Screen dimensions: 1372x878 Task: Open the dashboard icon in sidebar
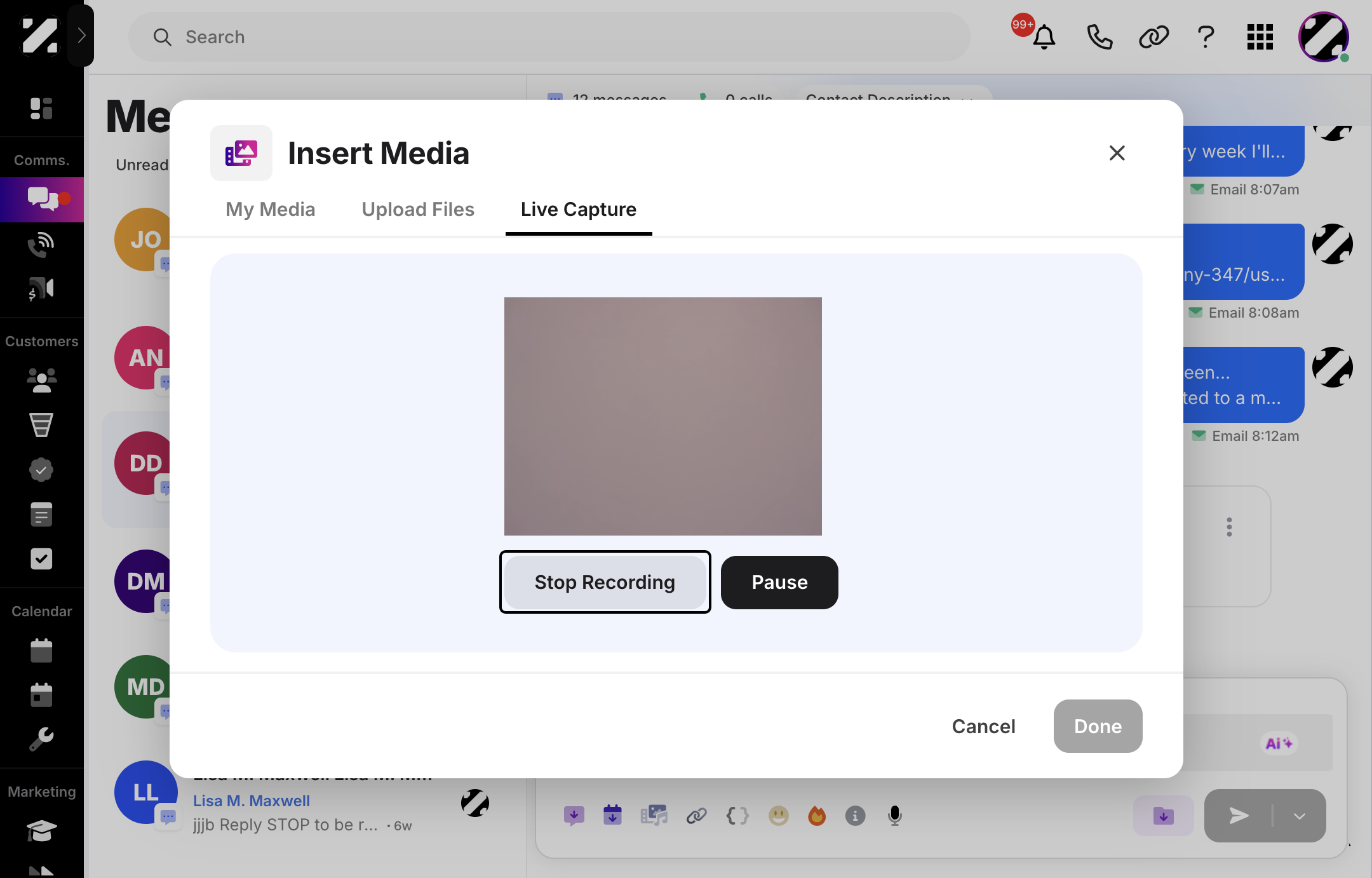[41, 108]
